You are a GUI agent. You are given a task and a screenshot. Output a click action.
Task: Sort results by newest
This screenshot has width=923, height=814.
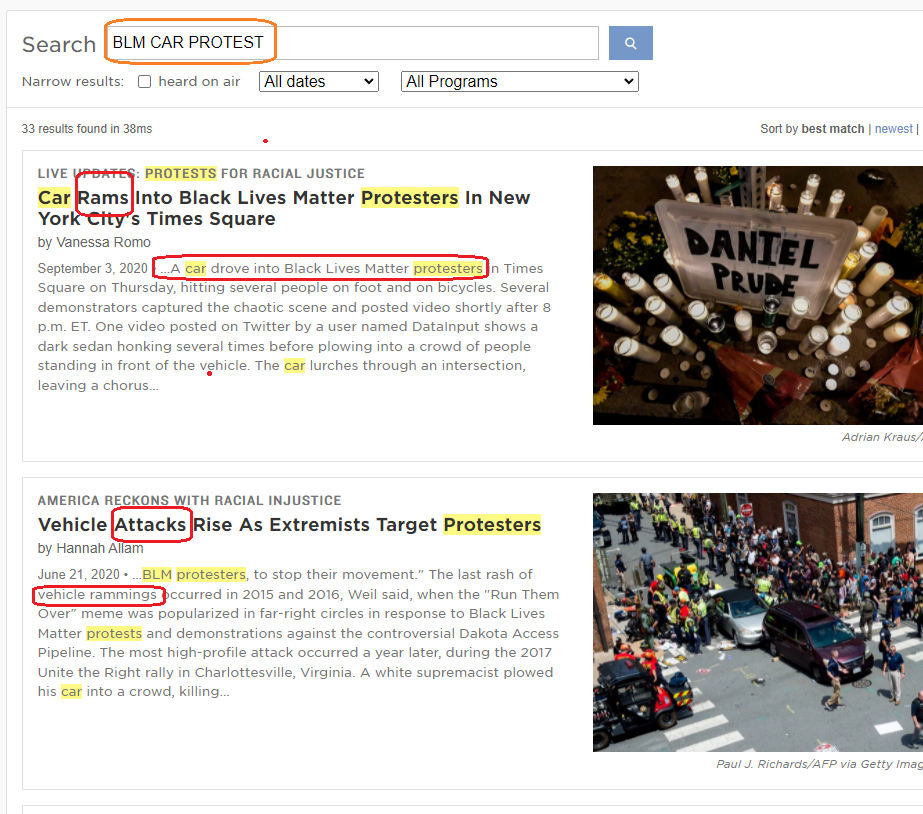click(893, 129)
